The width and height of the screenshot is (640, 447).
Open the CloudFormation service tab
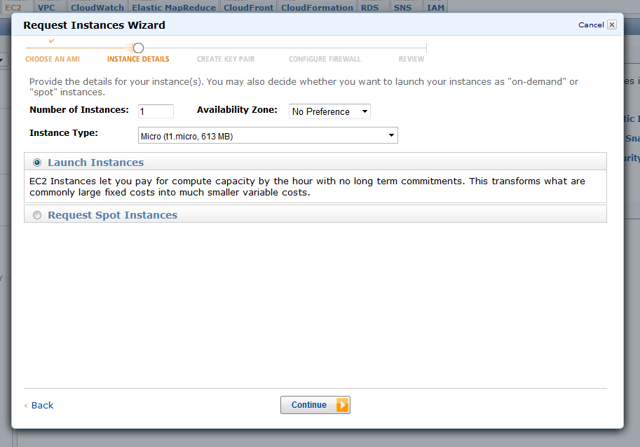(x=317, y=7)
